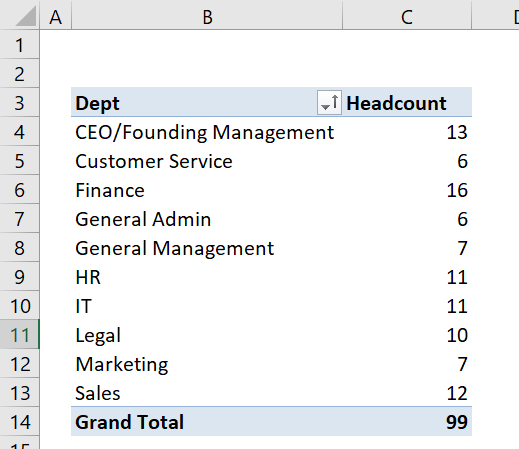The image size is (519, 449).
Task: Select row 14 header
Action: point(19,422)
